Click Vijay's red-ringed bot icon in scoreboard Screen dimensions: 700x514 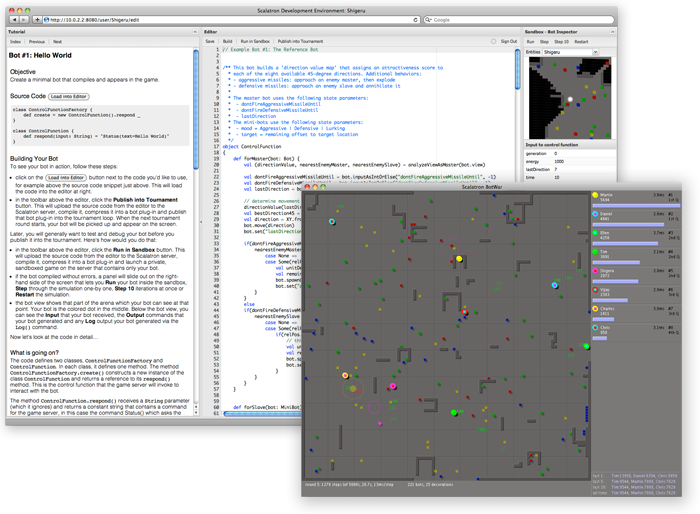click(595, 290)
